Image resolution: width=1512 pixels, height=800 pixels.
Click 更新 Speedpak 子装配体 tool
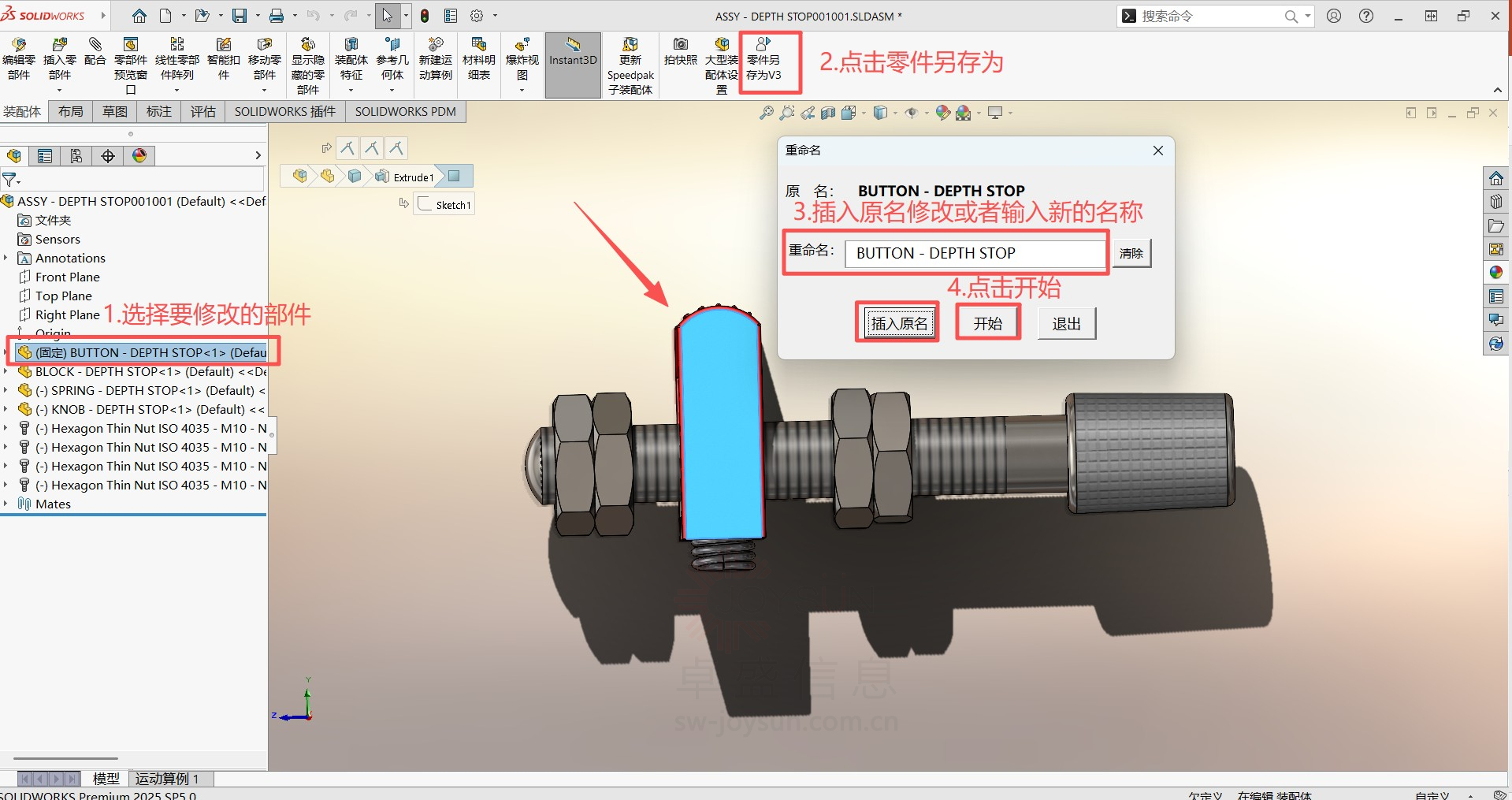630,66
